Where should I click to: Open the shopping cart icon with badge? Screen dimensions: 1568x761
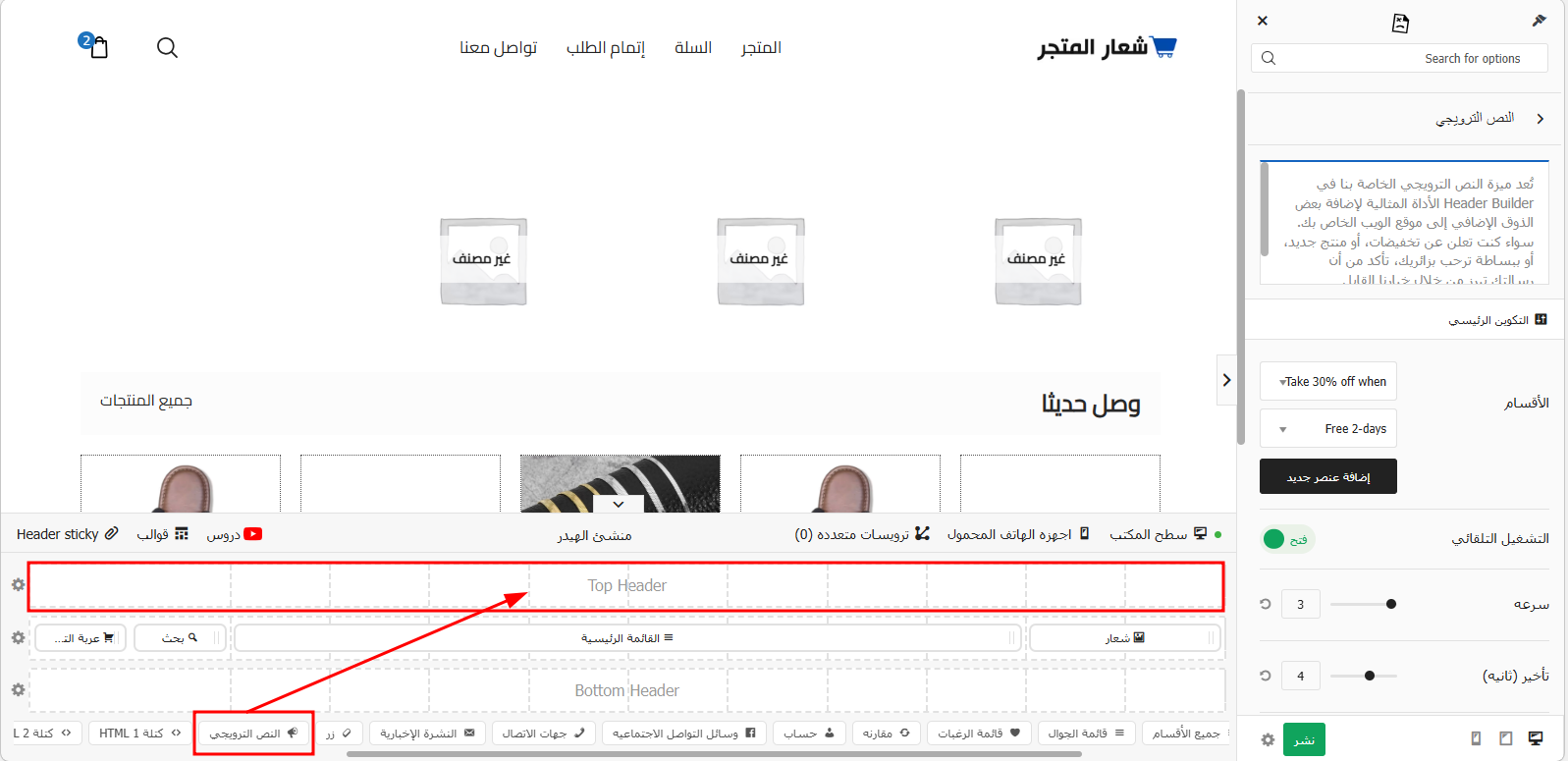click(x=98, y=47)
